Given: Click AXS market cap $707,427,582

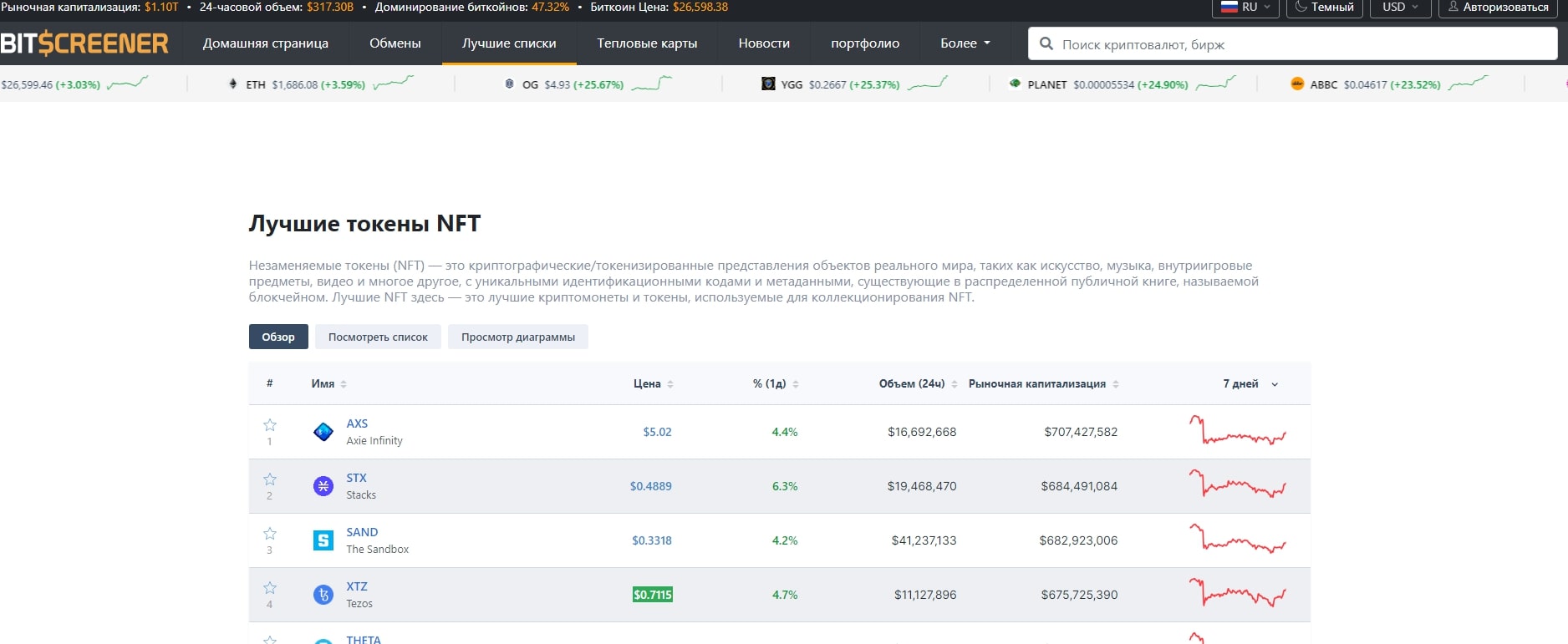Looking at the screenshot, I should point(1081,432).
